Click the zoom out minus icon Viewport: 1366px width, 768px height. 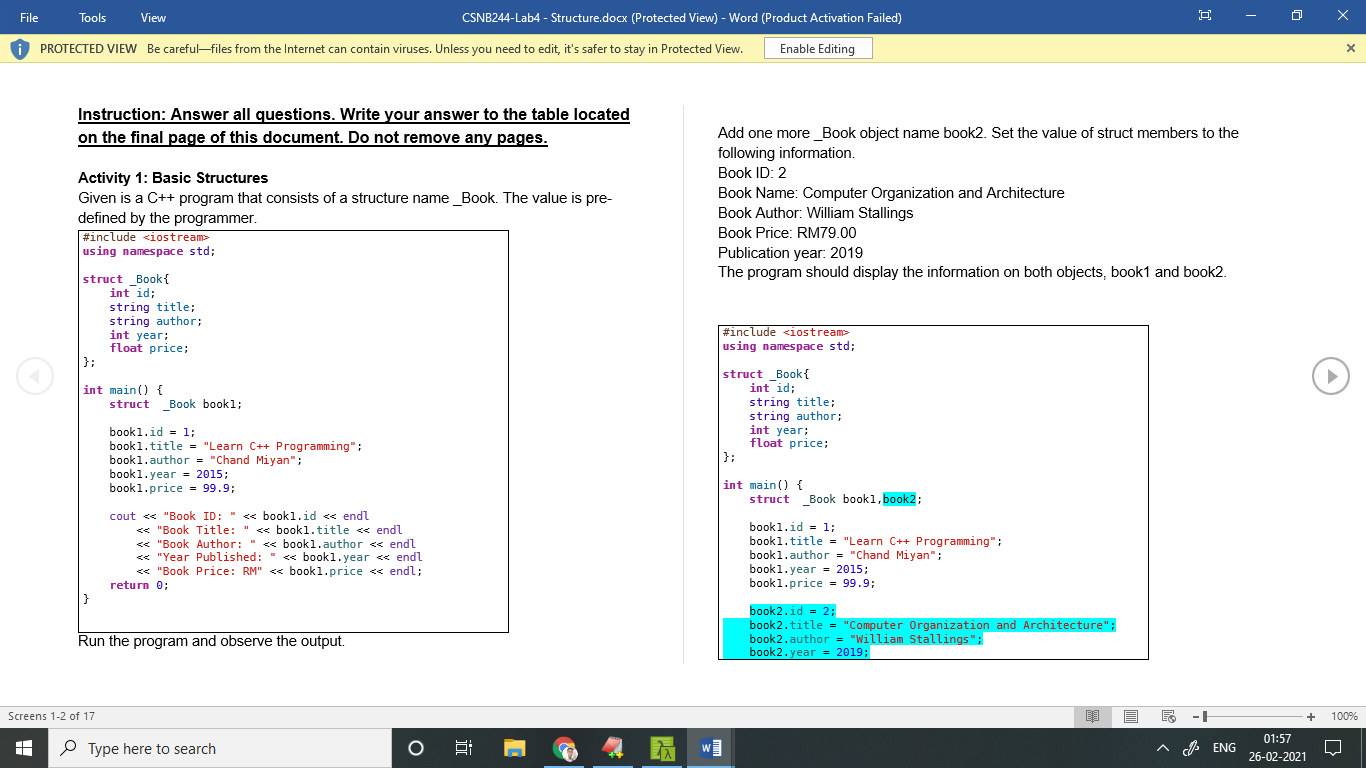[1194, 716]
